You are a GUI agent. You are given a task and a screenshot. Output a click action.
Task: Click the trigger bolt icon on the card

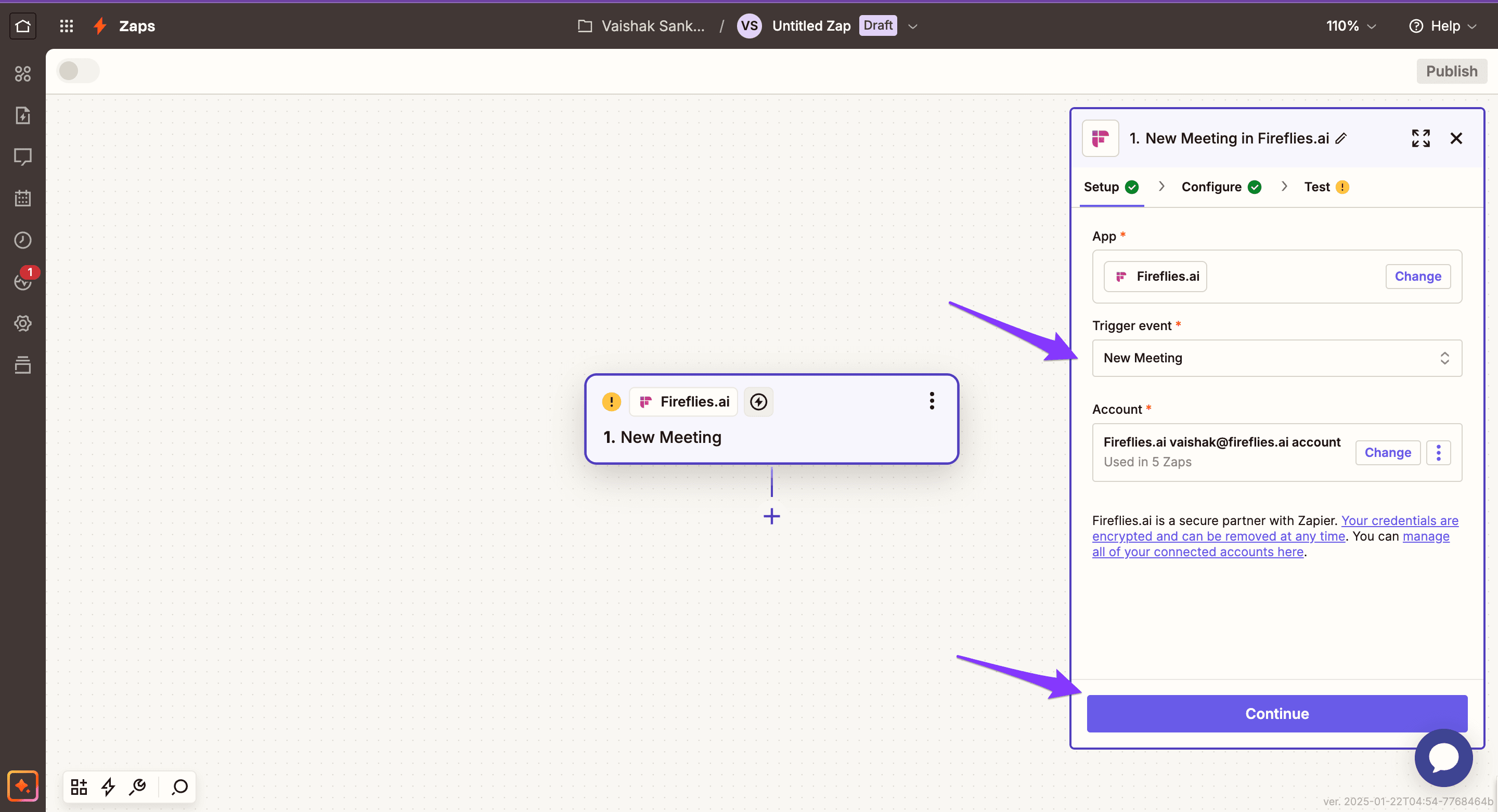(x=758, y=402)
